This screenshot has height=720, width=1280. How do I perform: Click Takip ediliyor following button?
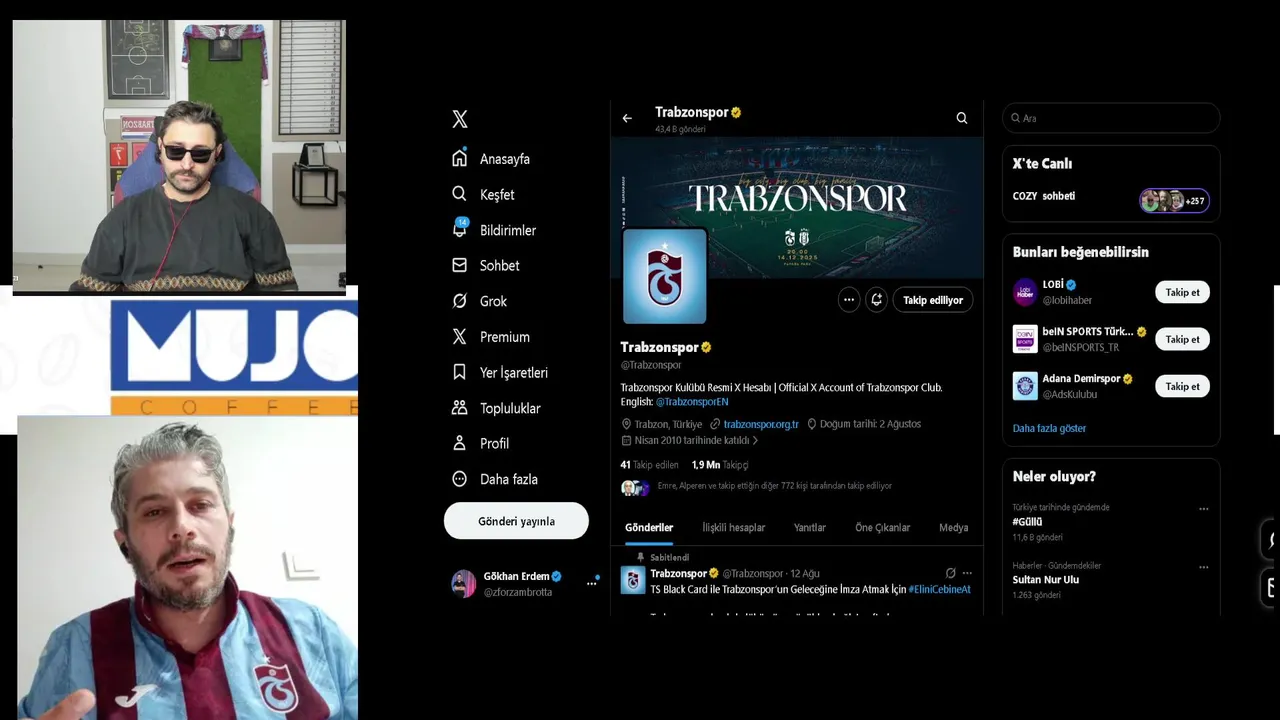point(933,300)
